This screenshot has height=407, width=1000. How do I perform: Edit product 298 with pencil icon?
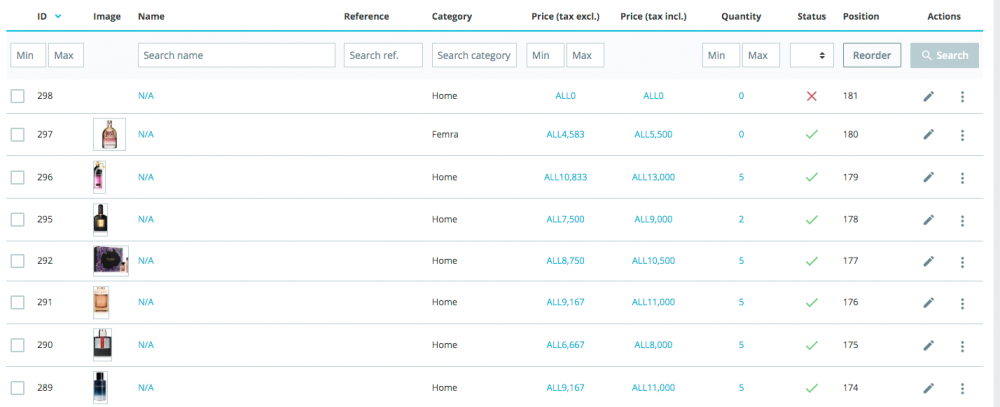pos(928,96)
